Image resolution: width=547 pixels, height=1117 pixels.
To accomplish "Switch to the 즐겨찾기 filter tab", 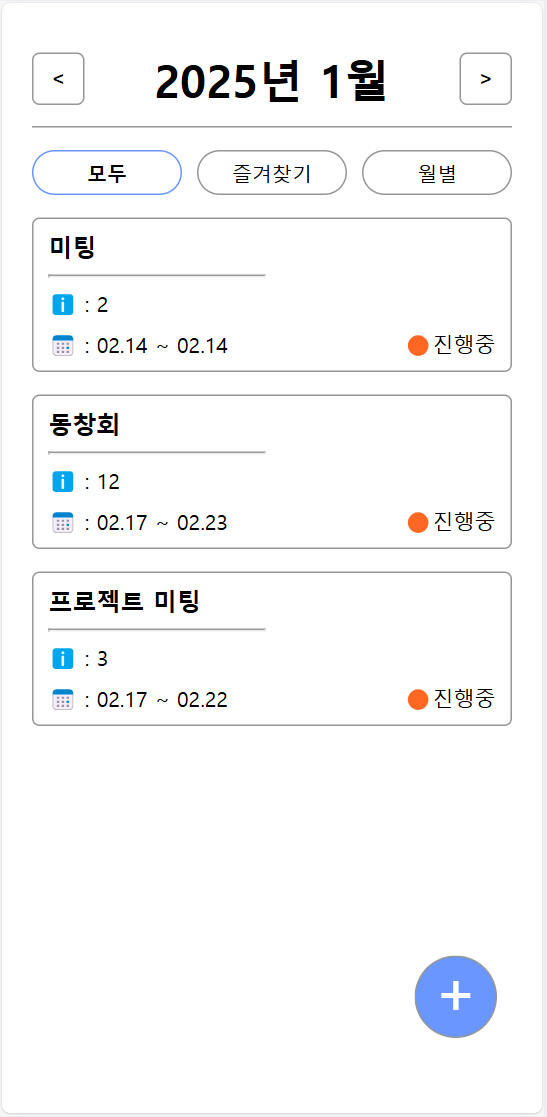I will (x=272, y=172).
